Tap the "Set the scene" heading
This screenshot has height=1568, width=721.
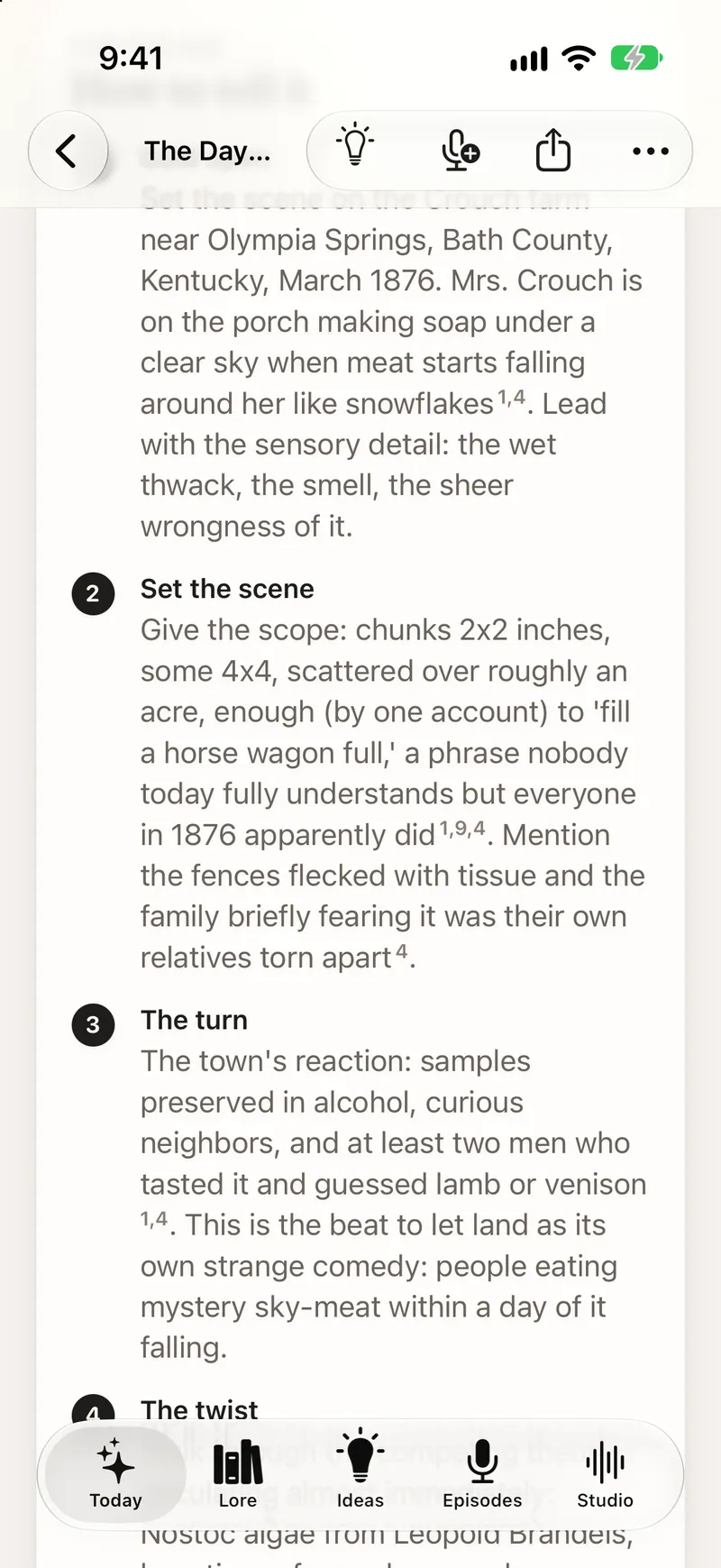[227, 589]
